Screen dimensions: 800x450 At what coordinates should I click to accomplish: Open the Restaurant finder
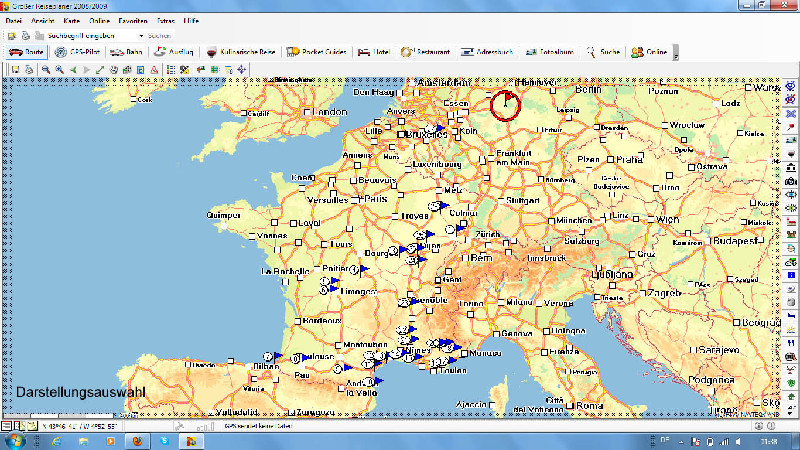click(x=426, y=52)
